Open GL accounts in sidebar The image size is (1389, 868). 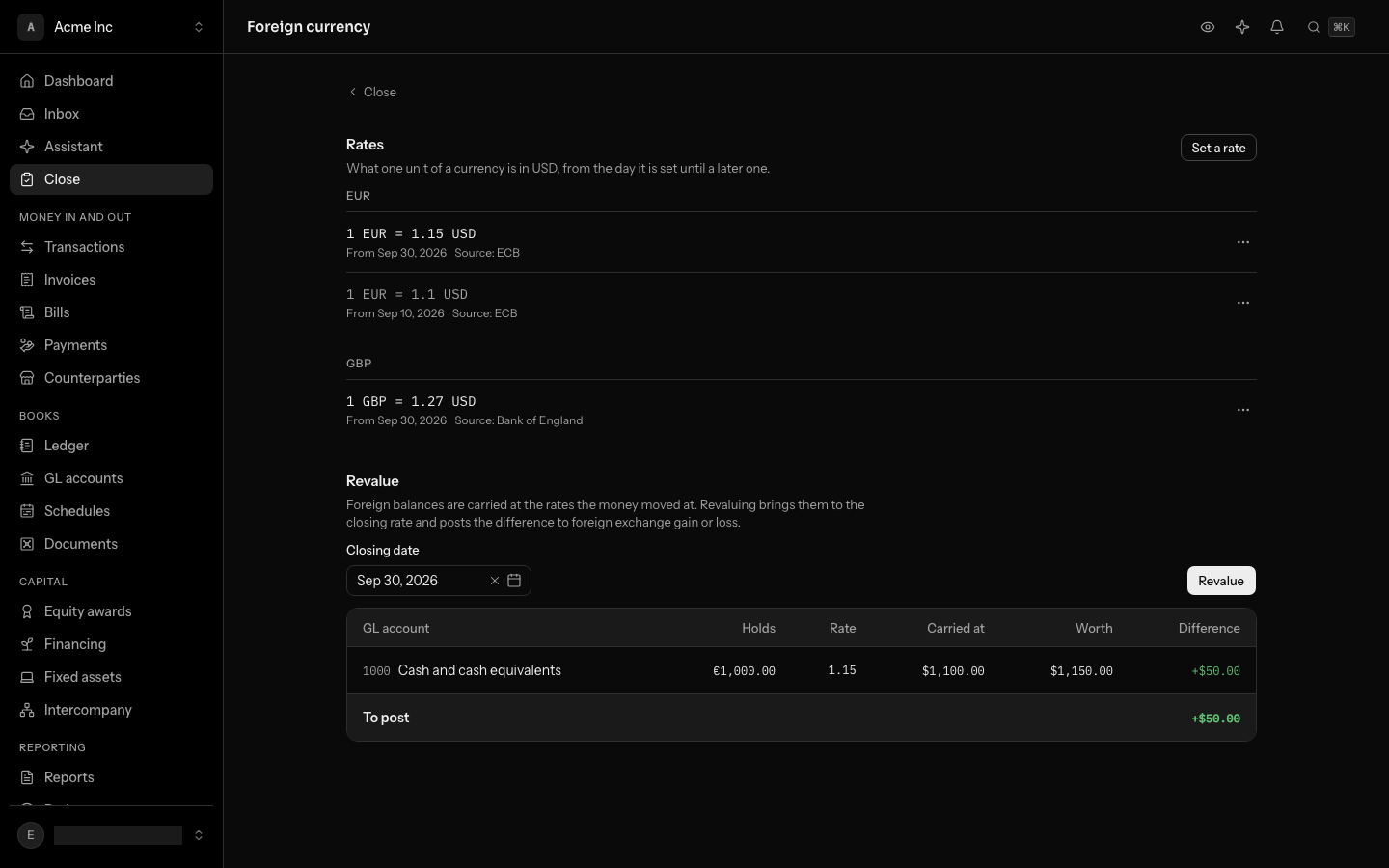111,478
